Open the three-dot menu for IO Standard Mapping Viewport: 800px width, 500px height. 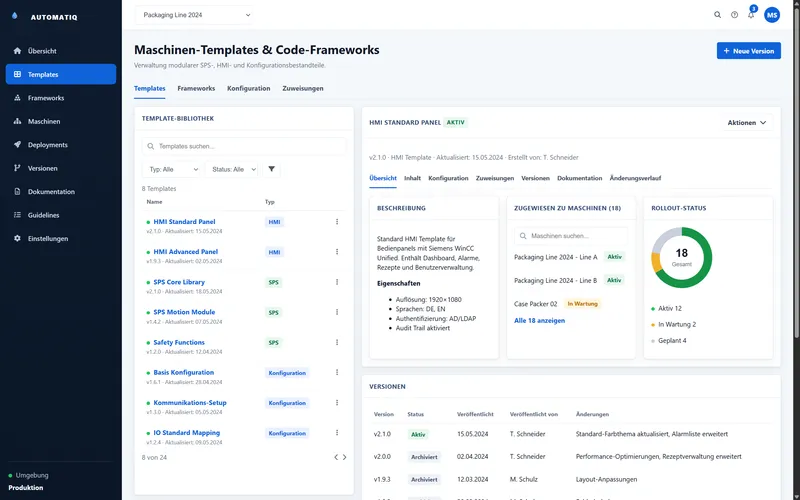337,433
